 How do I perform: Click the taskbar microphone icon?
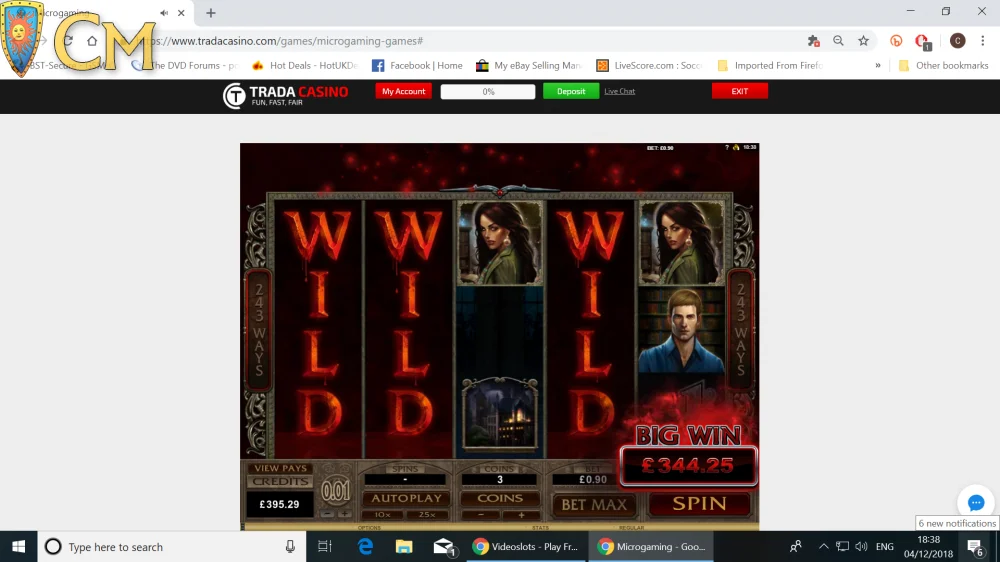tap(290, 547)
